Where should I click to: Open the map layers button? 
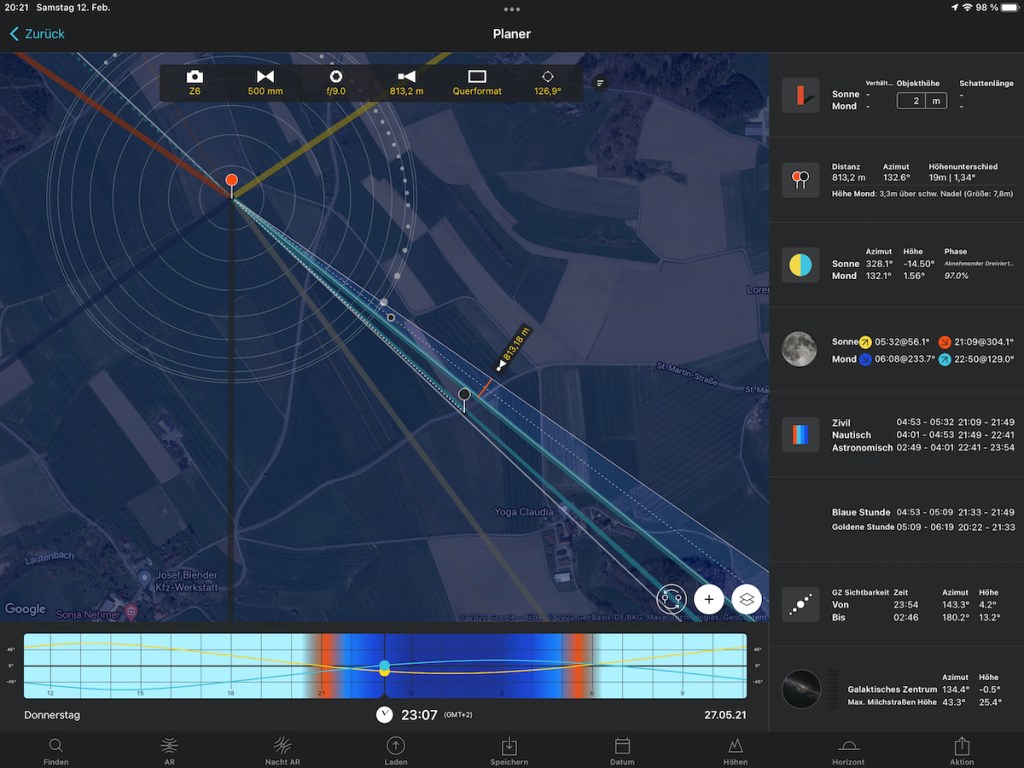(747, 599)
